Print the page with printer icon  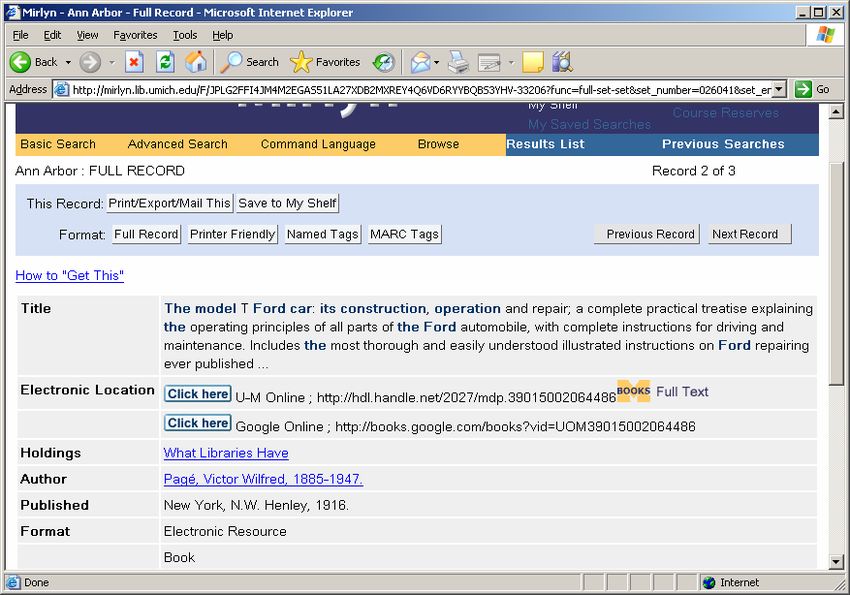pyautogui.click(x=458, y=62)
